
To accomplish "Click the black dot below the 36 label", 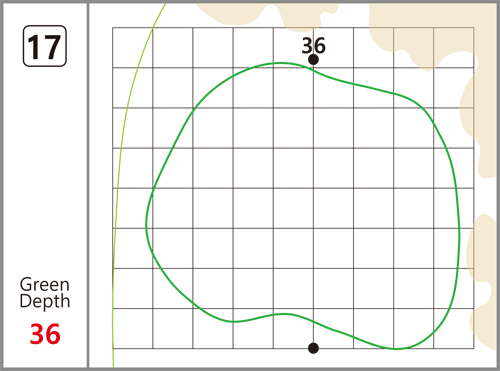I will coord(313,60).
